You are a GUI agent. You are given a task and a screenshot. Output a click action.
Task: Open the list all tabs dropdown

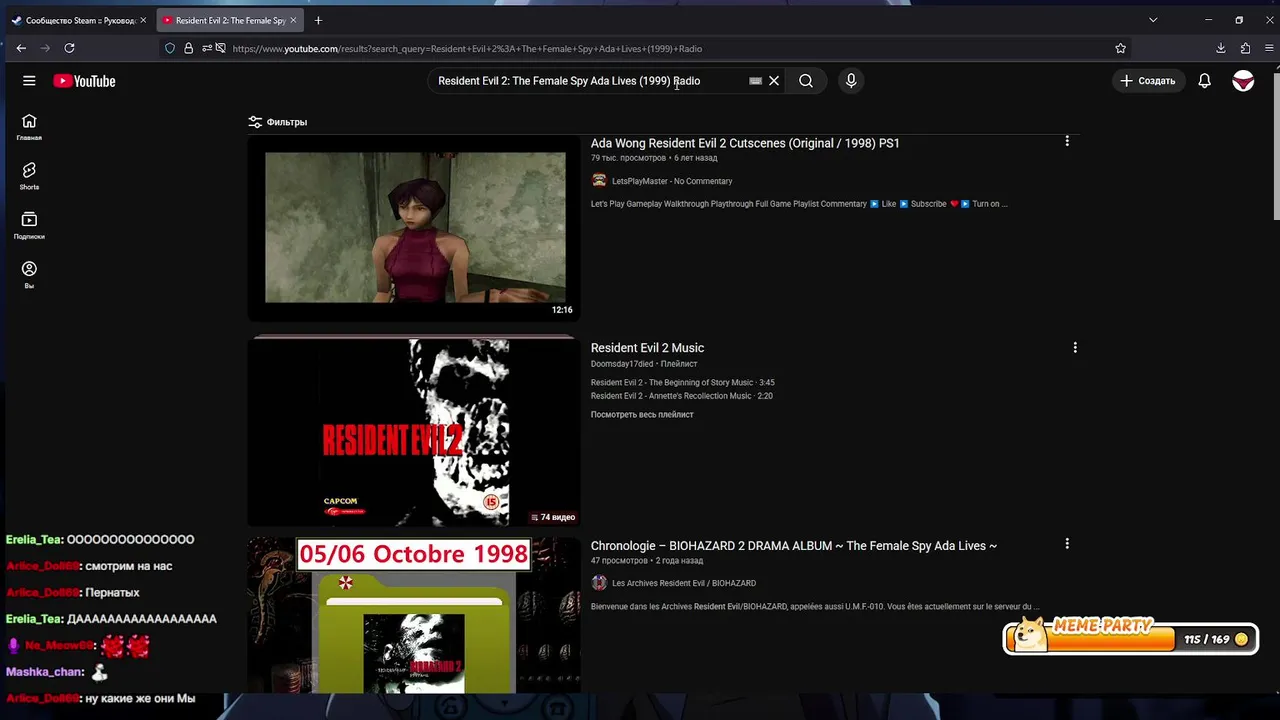coord(1153,20)
